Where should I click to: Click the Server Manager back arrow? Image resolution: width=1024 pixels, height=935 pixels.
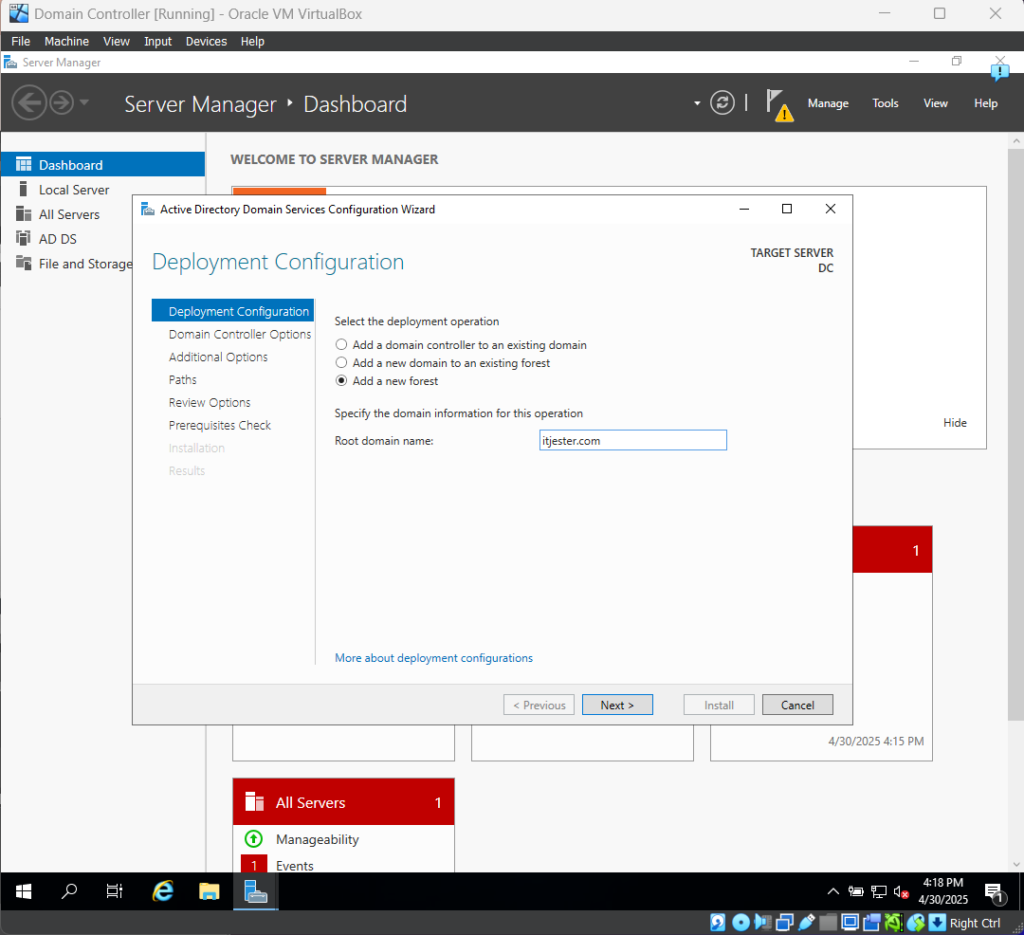pos(29,103)
